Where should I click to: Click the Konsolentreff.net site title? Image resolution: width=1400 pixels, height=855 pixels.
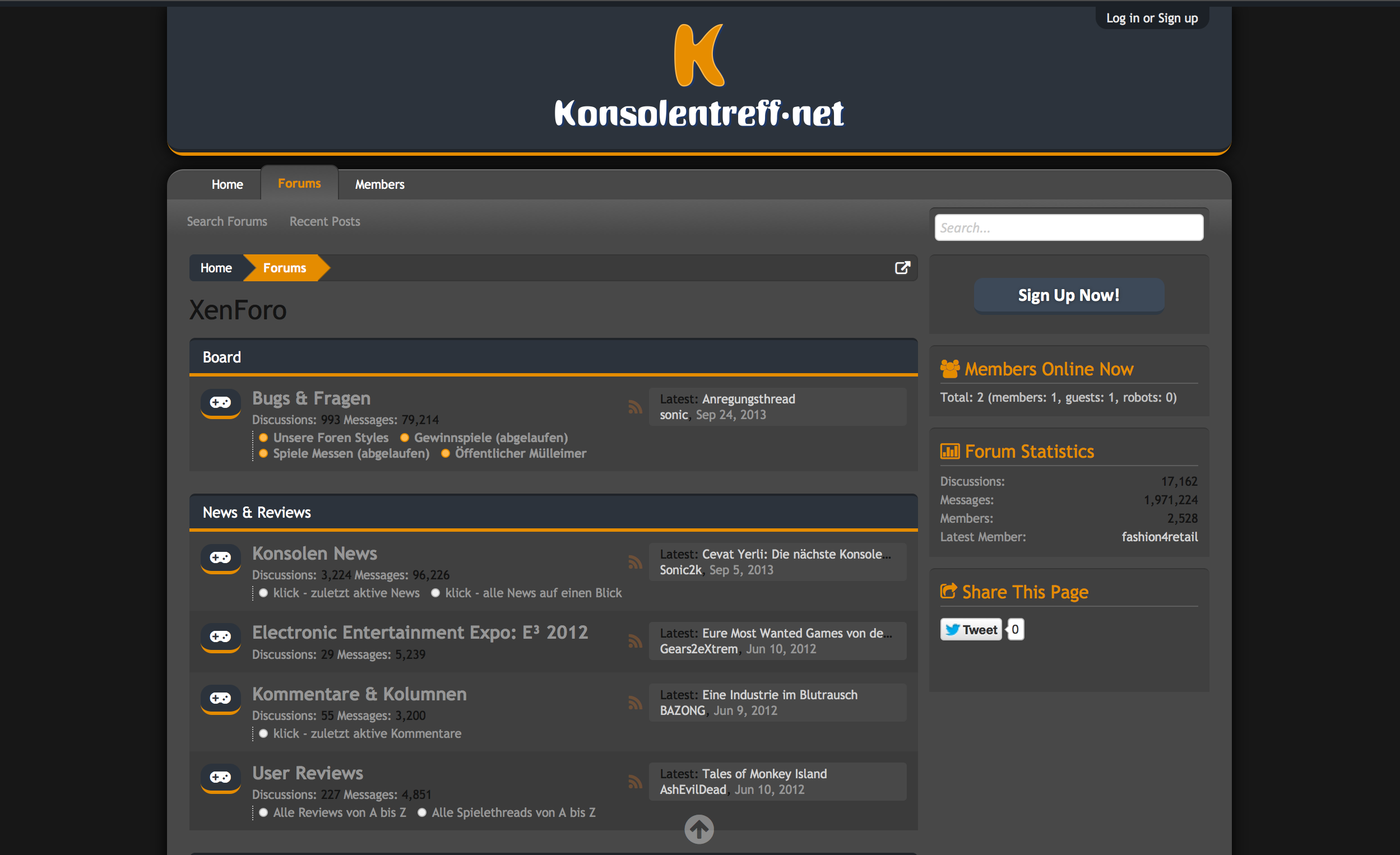pos(699,113)
